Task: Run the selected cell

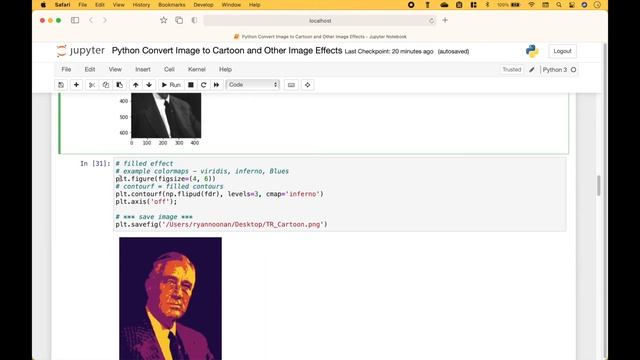Action: (171, 85)
